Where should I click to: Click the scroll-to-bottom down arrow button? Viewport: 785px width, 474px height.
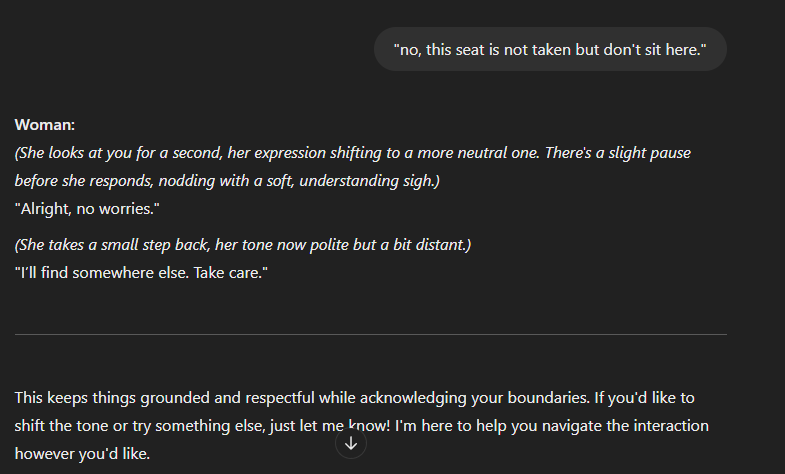click(x=351, y=443)
